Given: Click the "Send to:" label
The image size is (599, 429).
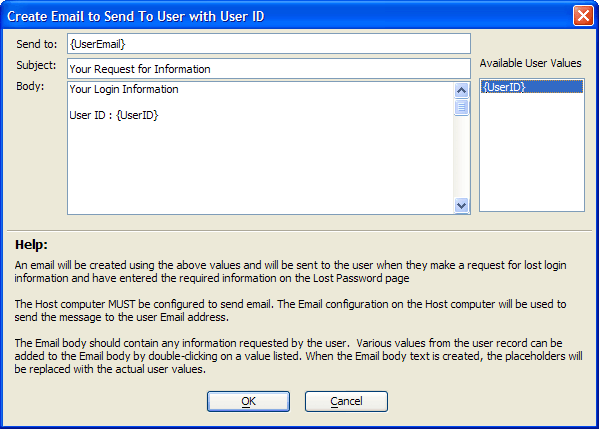Looking at the screenshot, I should point(37,44).
